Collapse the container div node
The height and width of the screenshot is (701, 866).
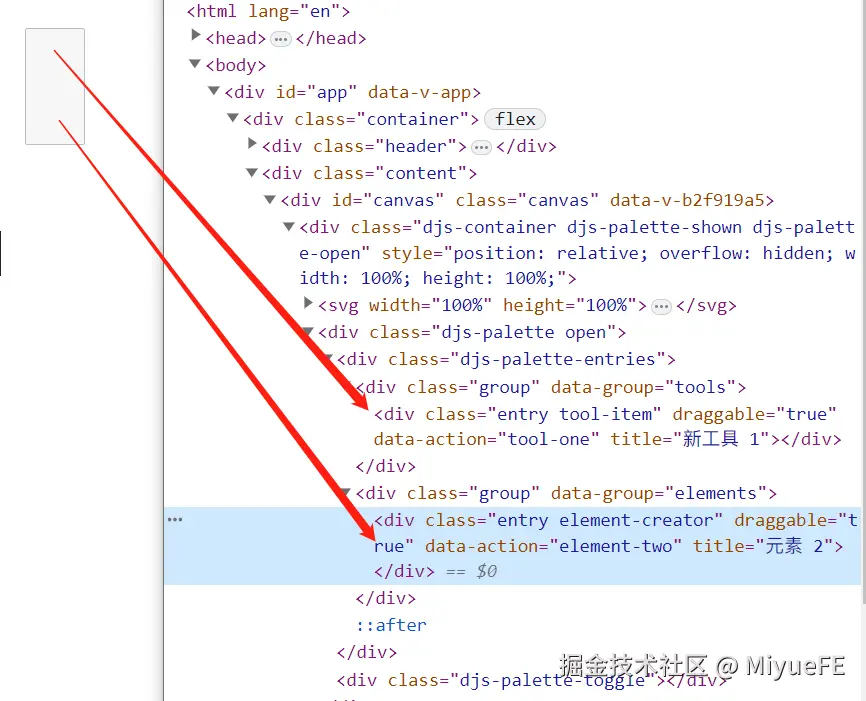point(233,118)
